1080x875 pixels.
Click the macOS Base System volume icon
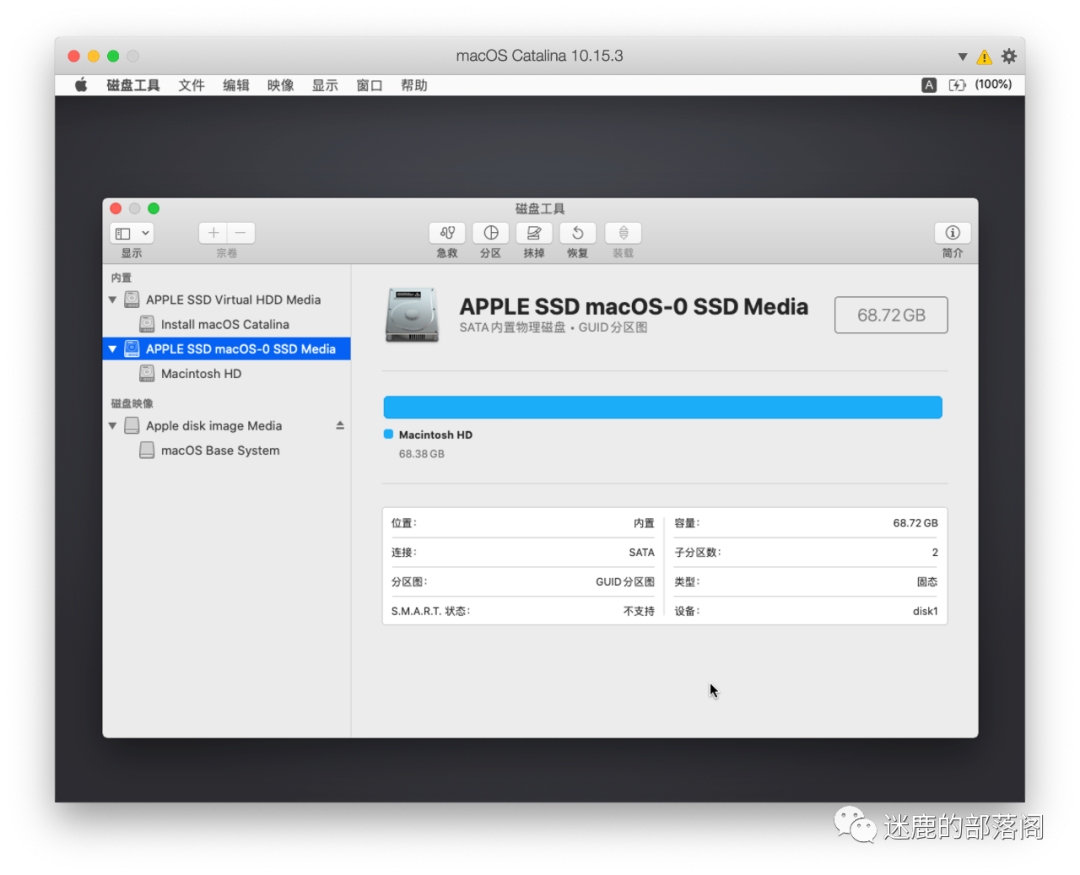pyautogui.click(x=147, y=451)
